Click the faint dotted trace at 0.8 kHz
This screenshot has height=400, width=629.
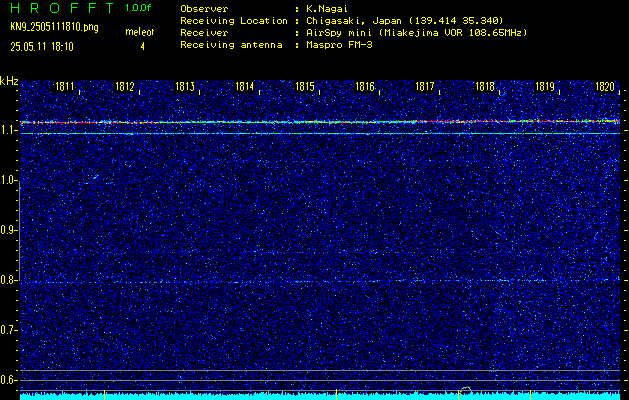320,281
